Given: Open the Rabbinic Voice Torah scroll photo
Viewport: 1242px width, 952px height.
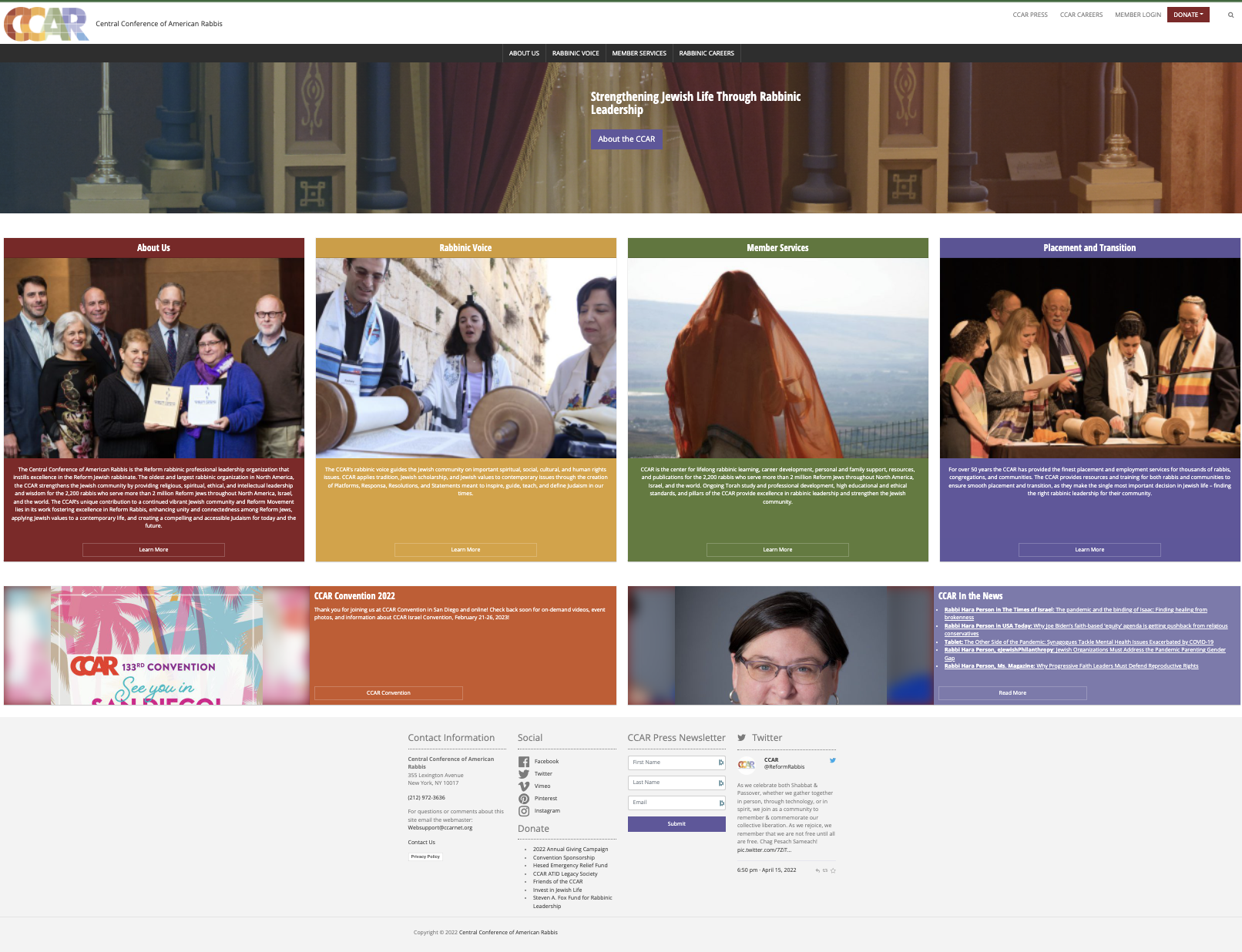Looking at the screenshot, I should 466,358.
